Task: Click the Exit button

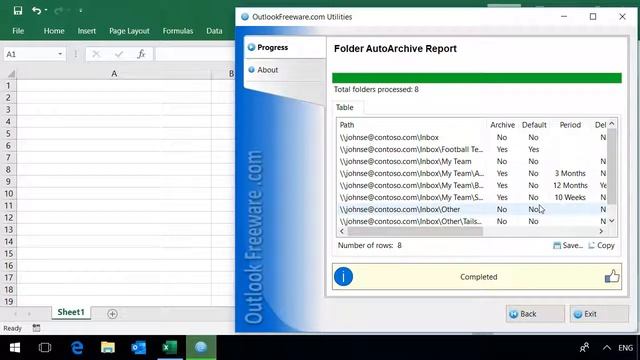Action: point(599,314)
